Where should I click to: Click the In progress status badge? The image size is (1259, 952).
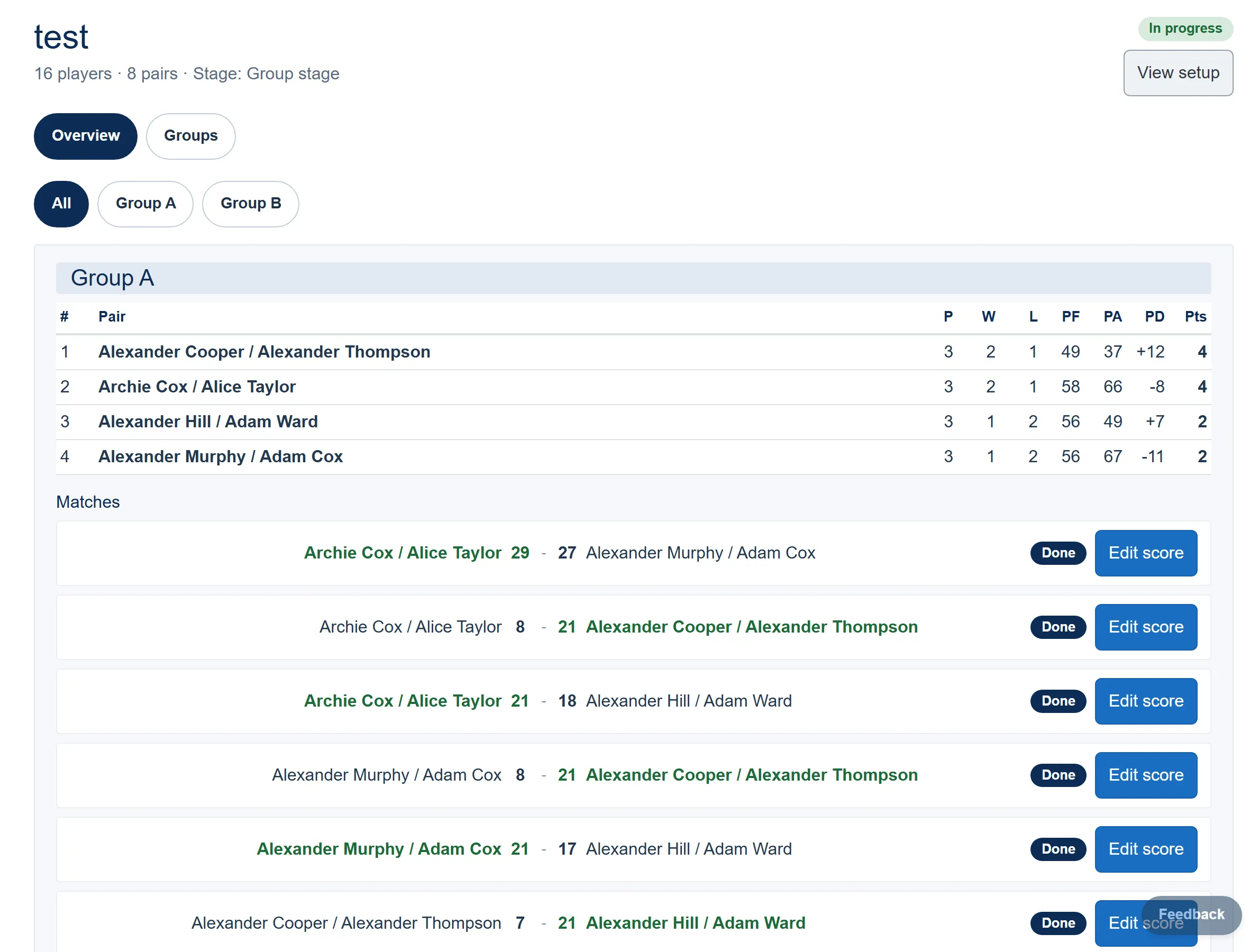[1185, 29]
